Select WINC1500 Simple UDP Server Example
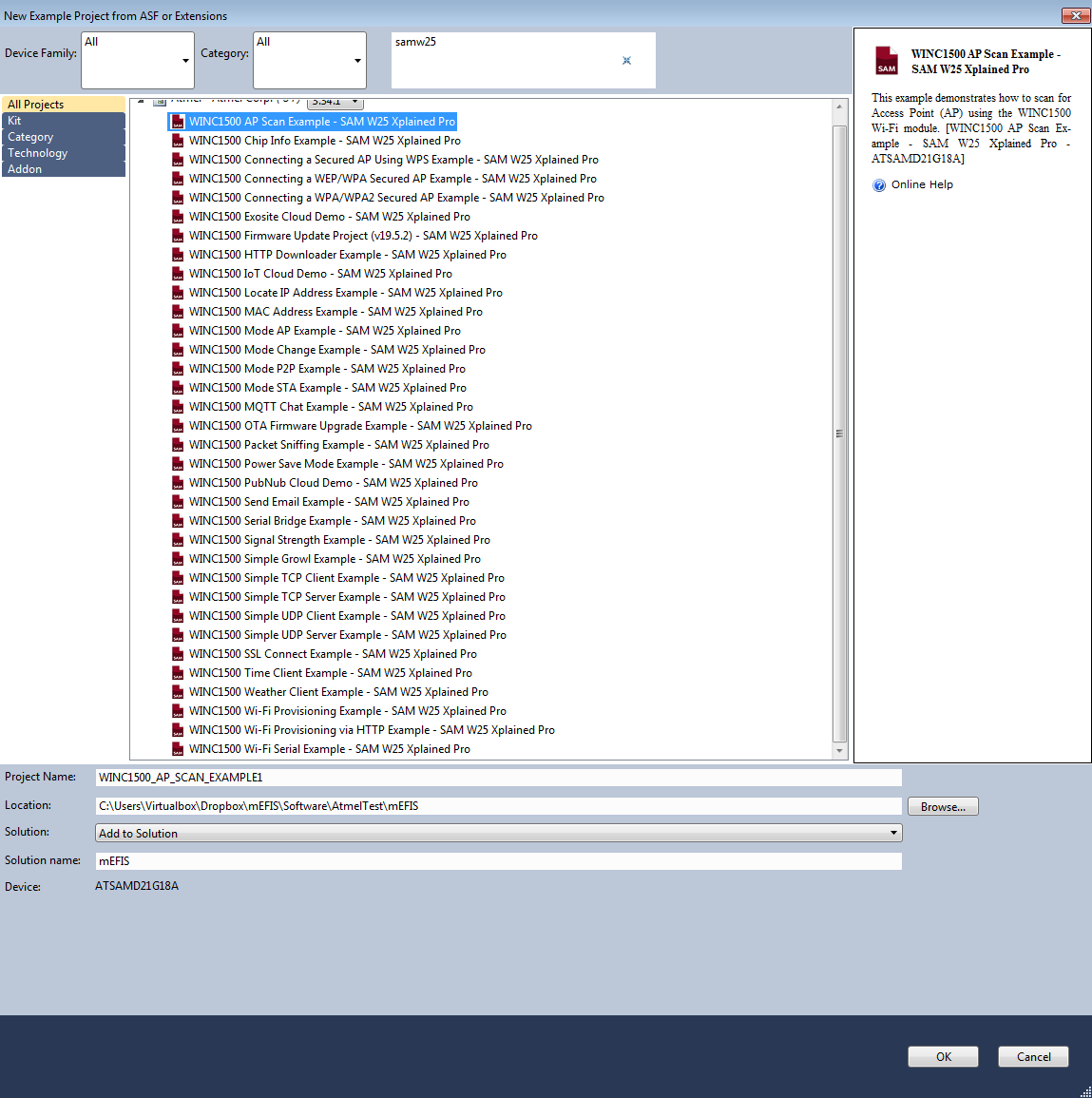The width and height of the screenshot is (1092, 1098). click(x=348, y=634)
